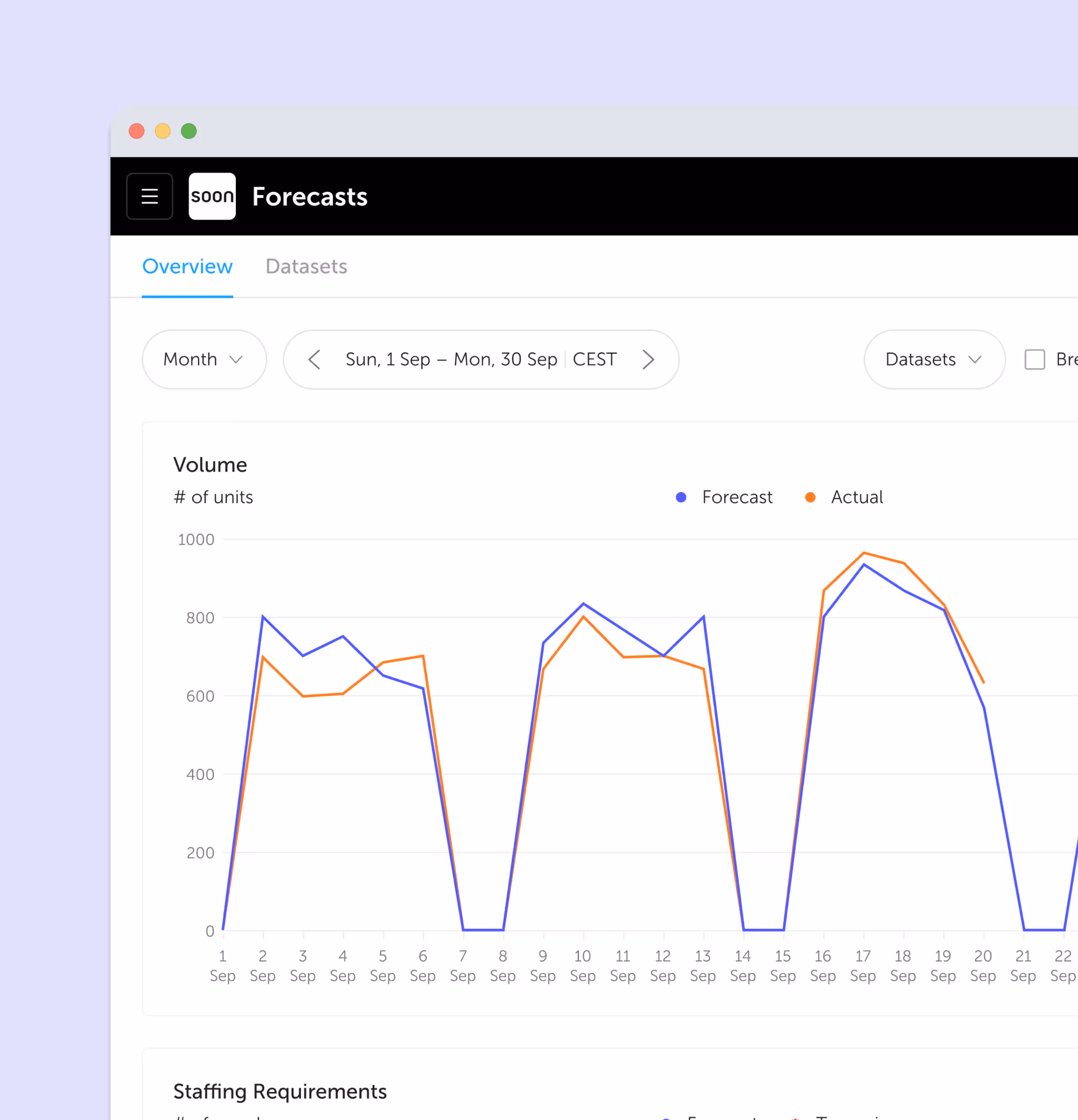
Task: Advance to next month with right arrow
Action: tap(647, 359)
